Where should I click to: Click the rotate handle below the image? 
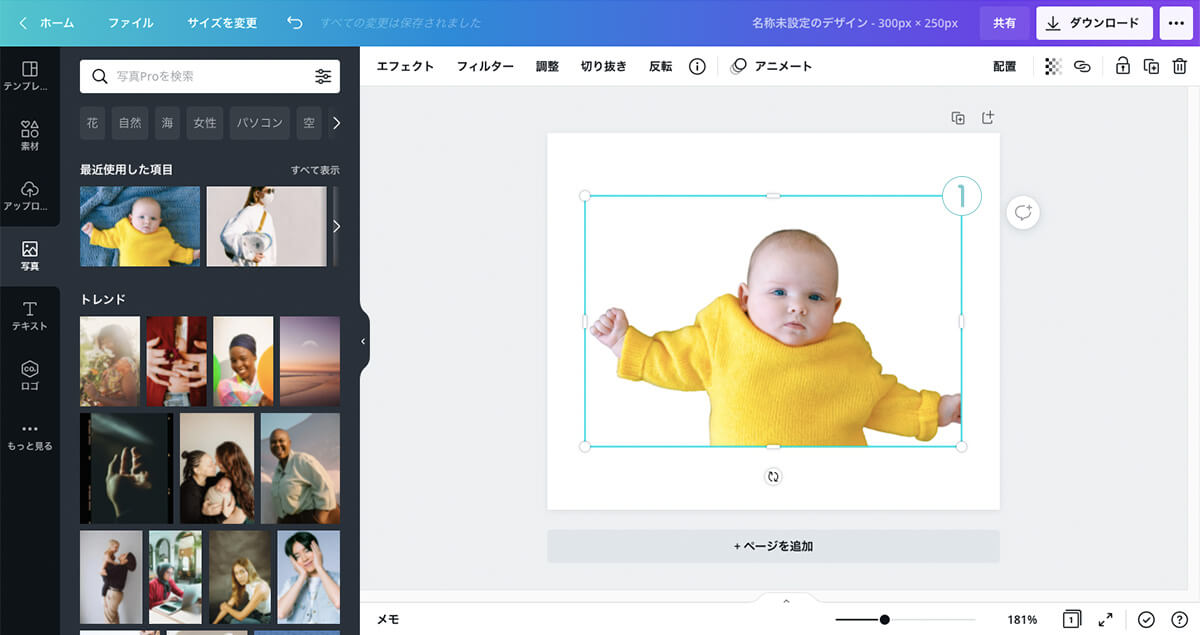coord(773,477)
